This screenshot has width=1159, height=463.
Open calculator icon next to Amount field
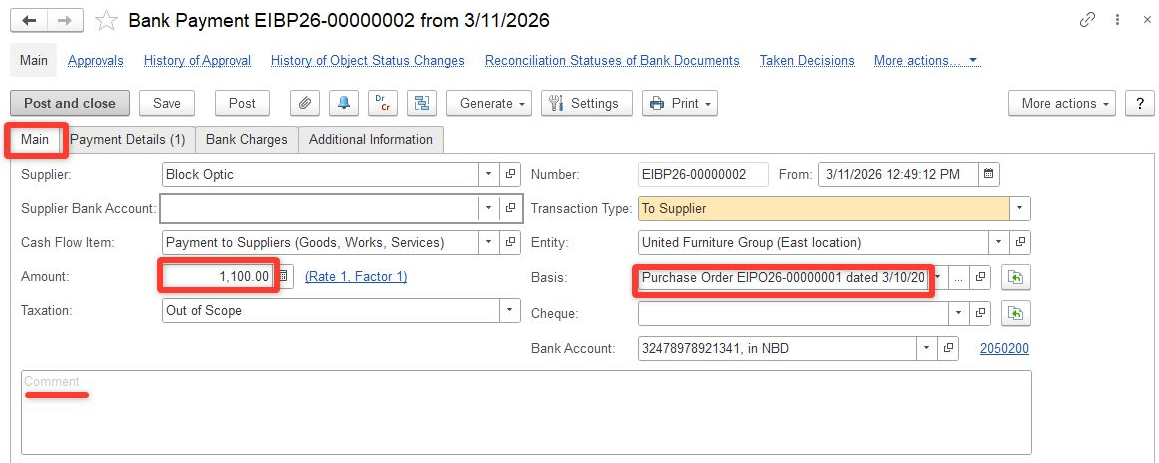284,276
